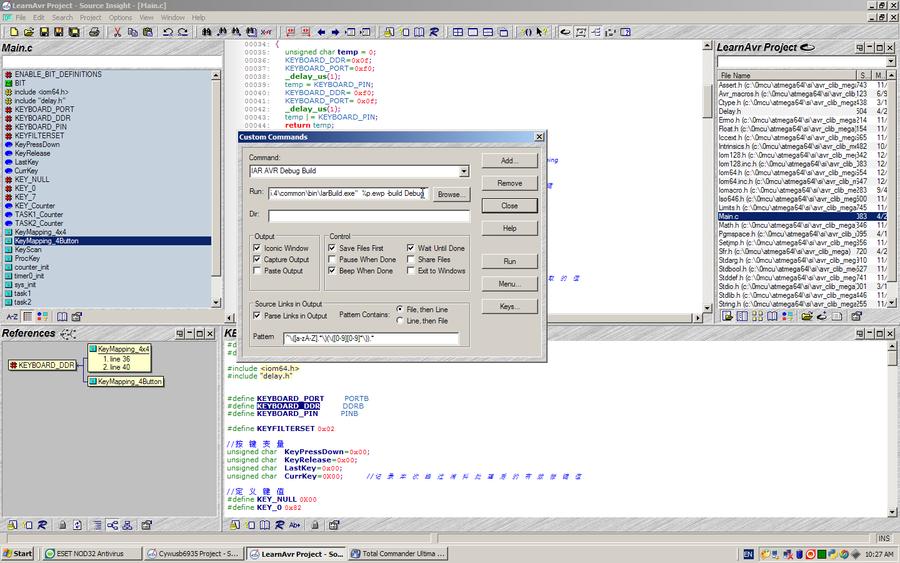Click the A-Z sort symbols icon
The height and width of the screenshot is (563, 900).
click(x=12, y=316)
